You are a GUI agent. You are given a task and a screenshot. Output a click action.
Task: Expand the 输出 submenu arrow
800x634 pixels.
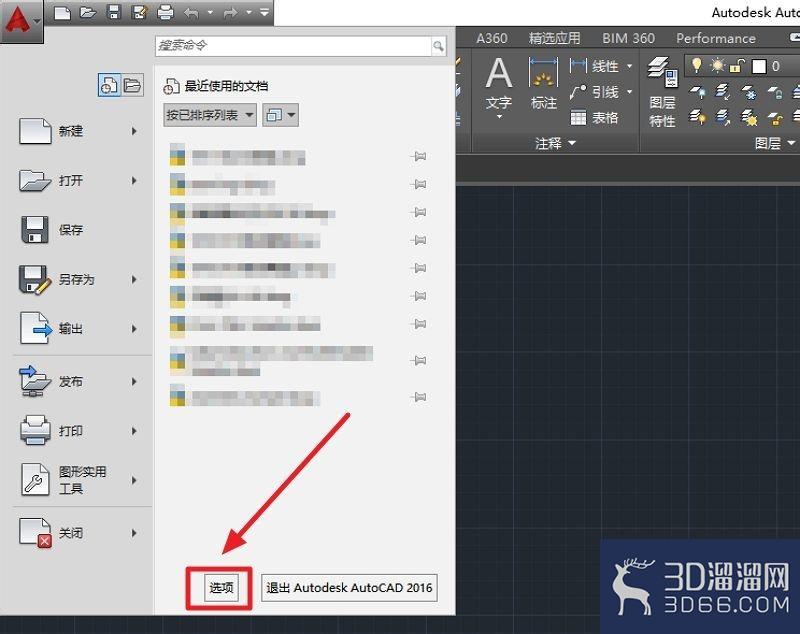click(134, 329)
